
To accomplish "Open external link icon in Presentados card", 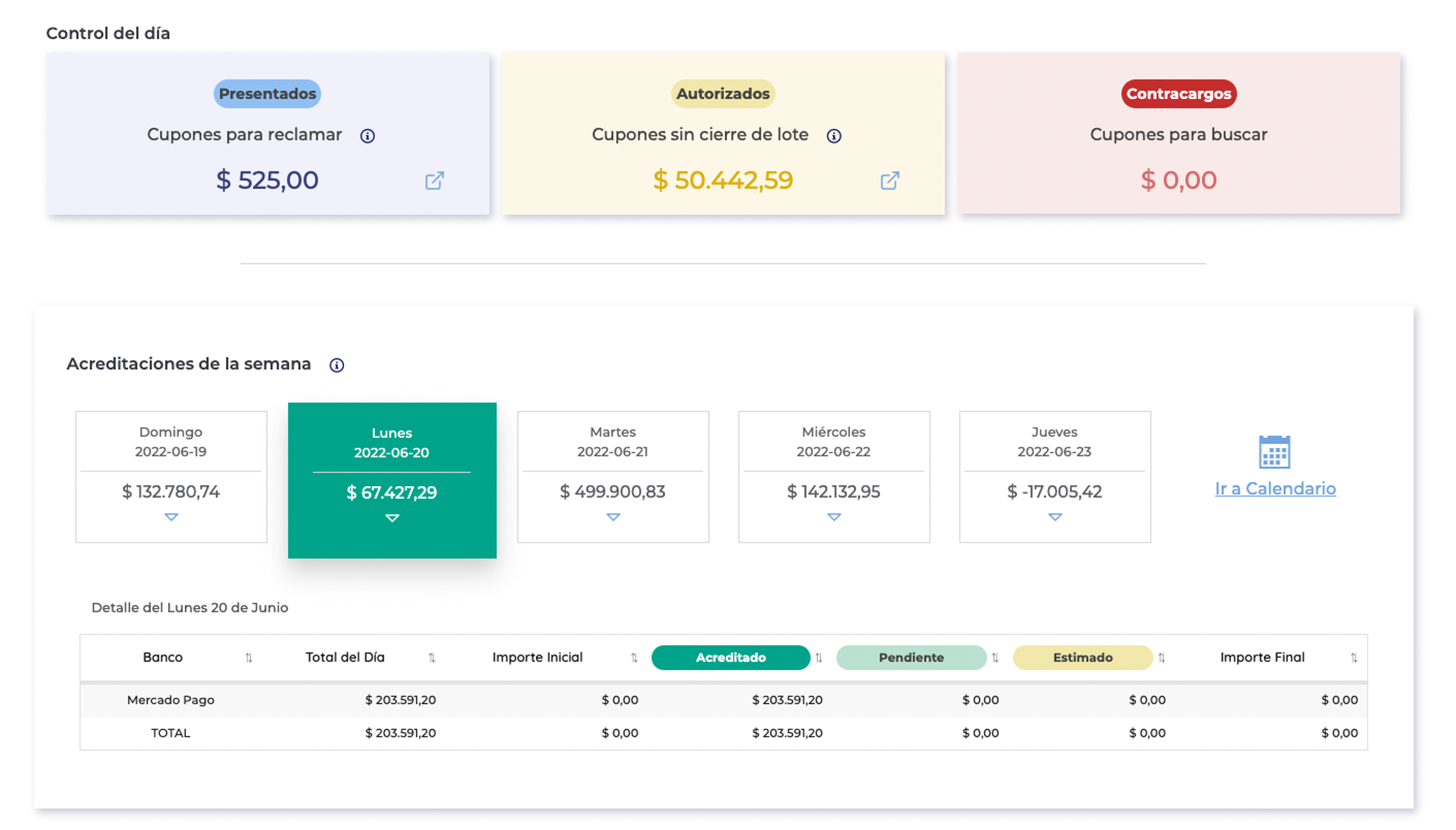I will tap(434, 181).
